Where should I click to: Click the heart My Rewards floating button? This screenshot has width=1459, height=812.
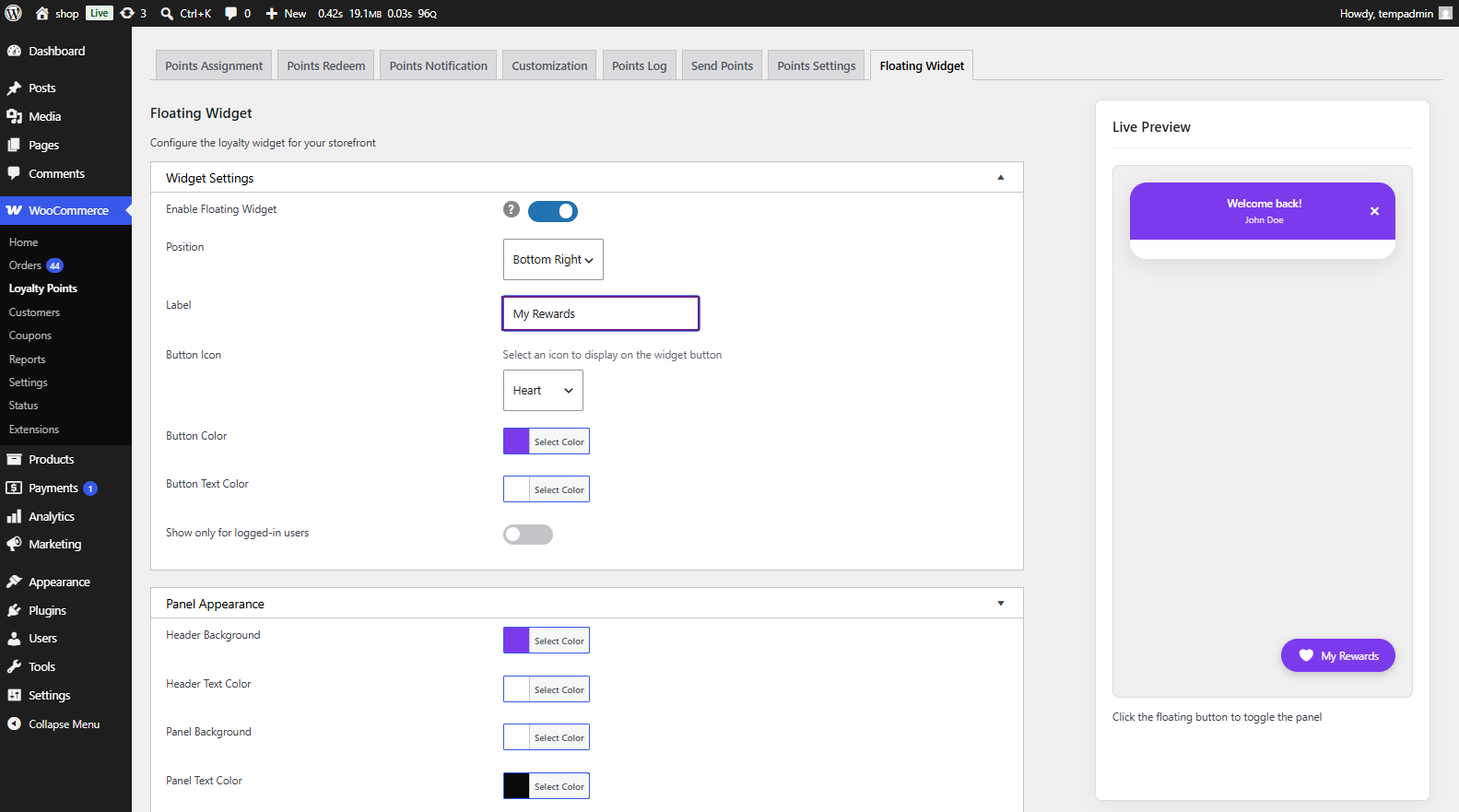tap(1337, 655)
